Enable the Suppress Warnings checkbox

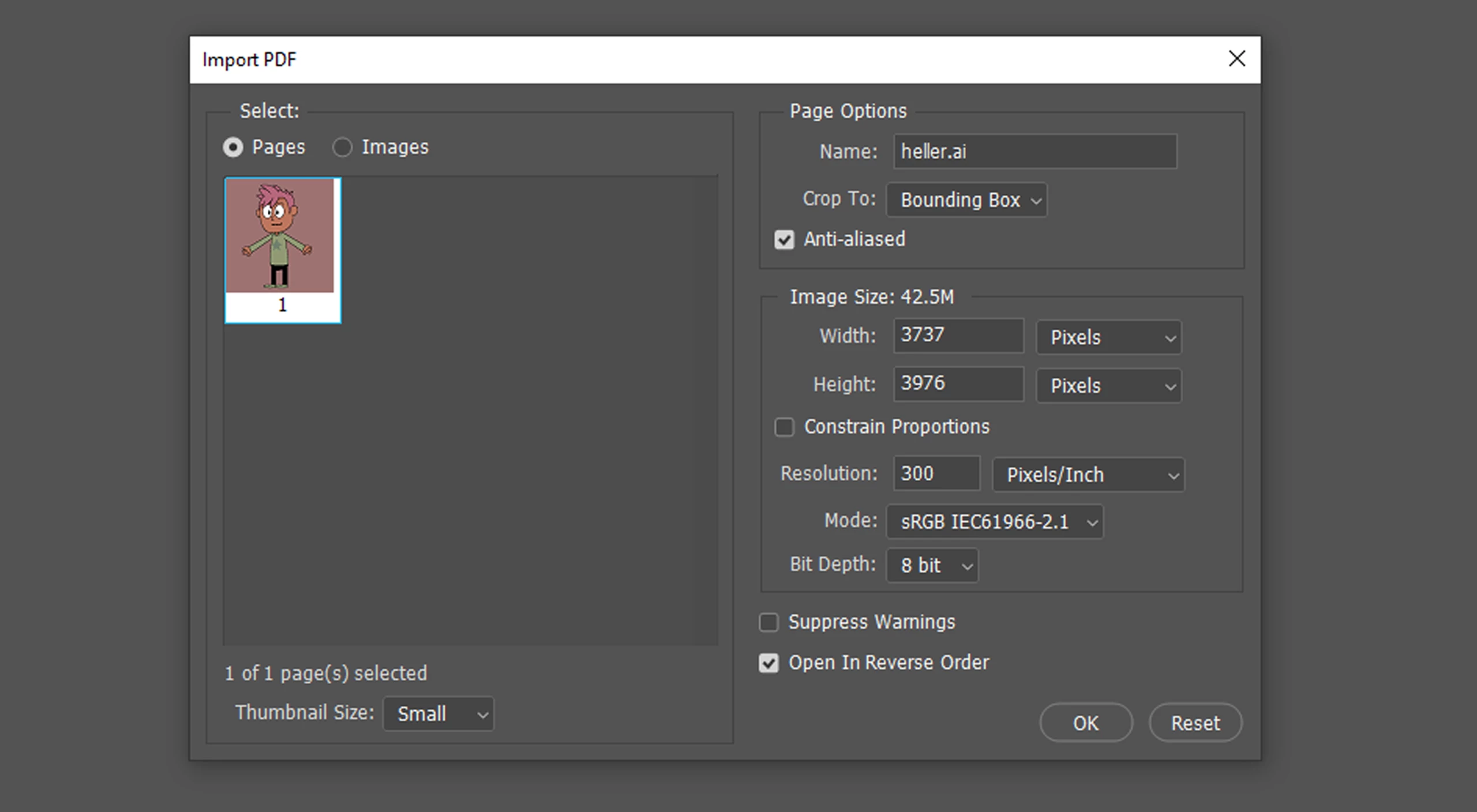point(769,623)
